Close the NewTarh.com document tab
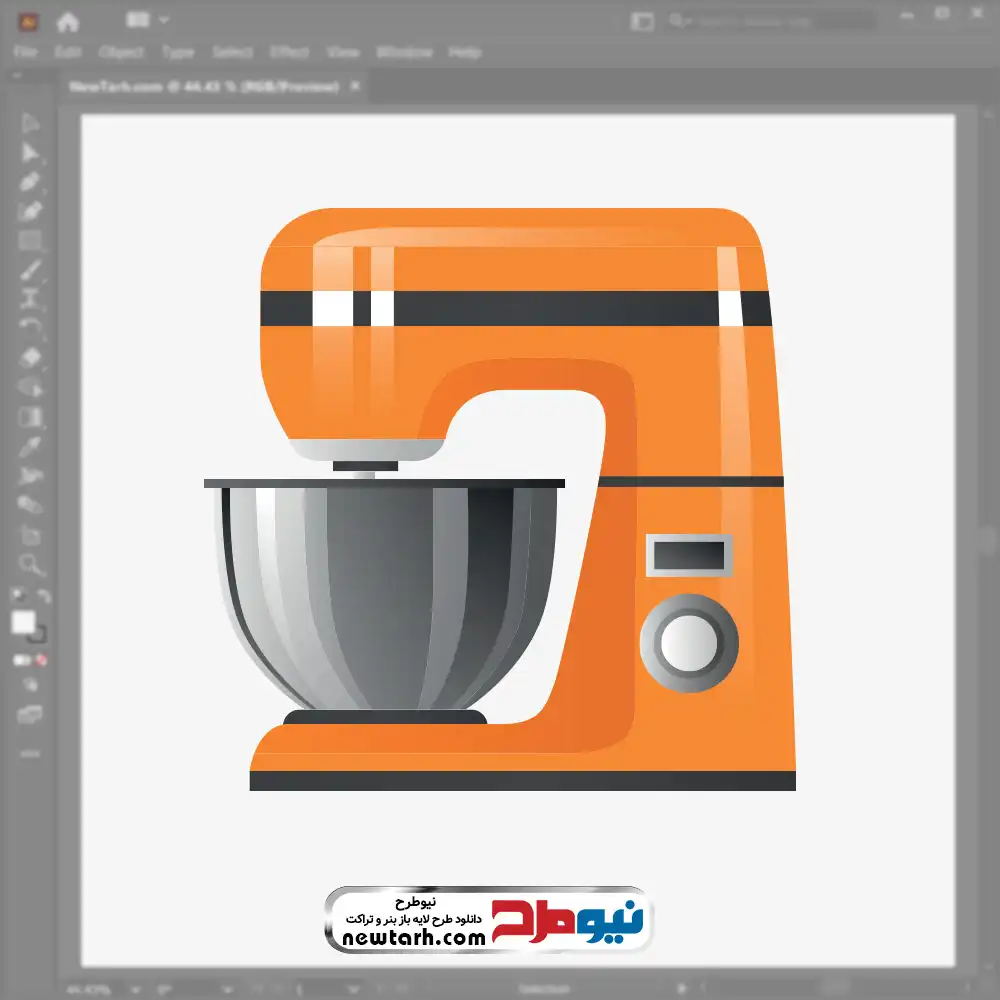 353,87
